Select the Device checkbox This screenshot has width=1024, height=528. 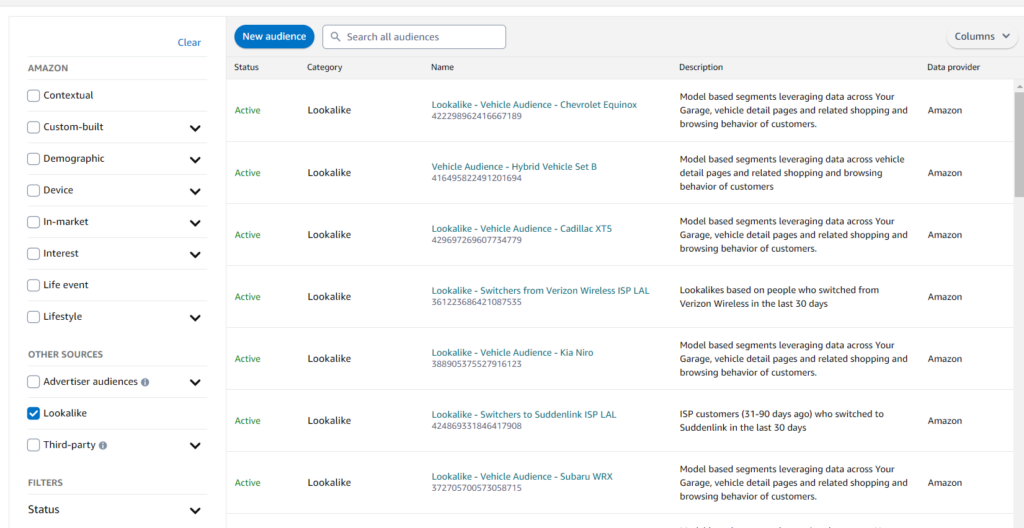pos(33,191)
